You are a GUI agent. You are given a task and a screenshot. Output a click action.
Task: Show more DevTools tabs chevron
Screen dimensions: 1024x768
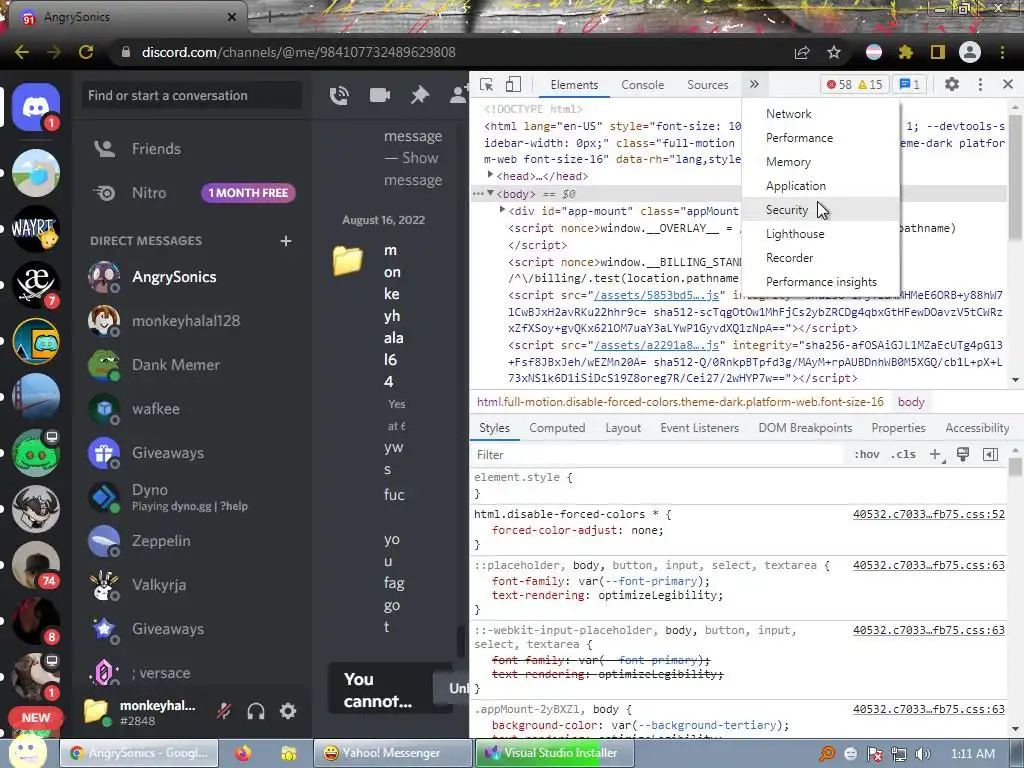[x=754, y=84]
